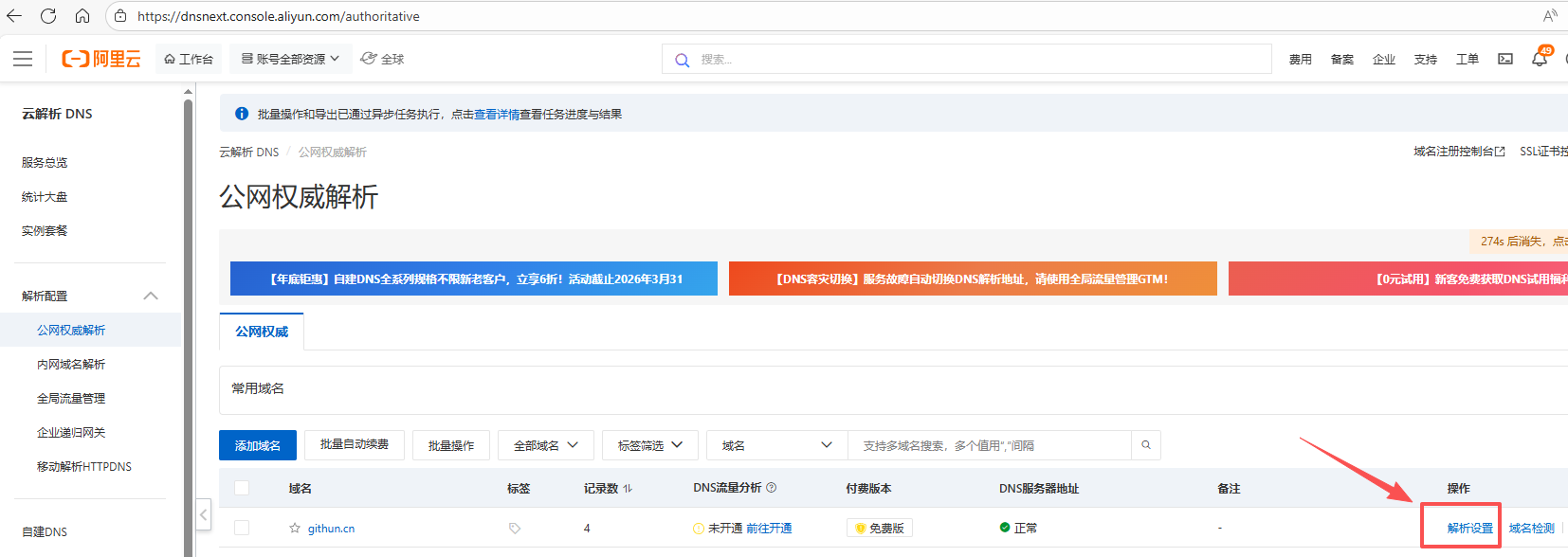1568x557 pixels.
Task: Launch Cloud Shell terminal icon
Action: point(1505,59)
